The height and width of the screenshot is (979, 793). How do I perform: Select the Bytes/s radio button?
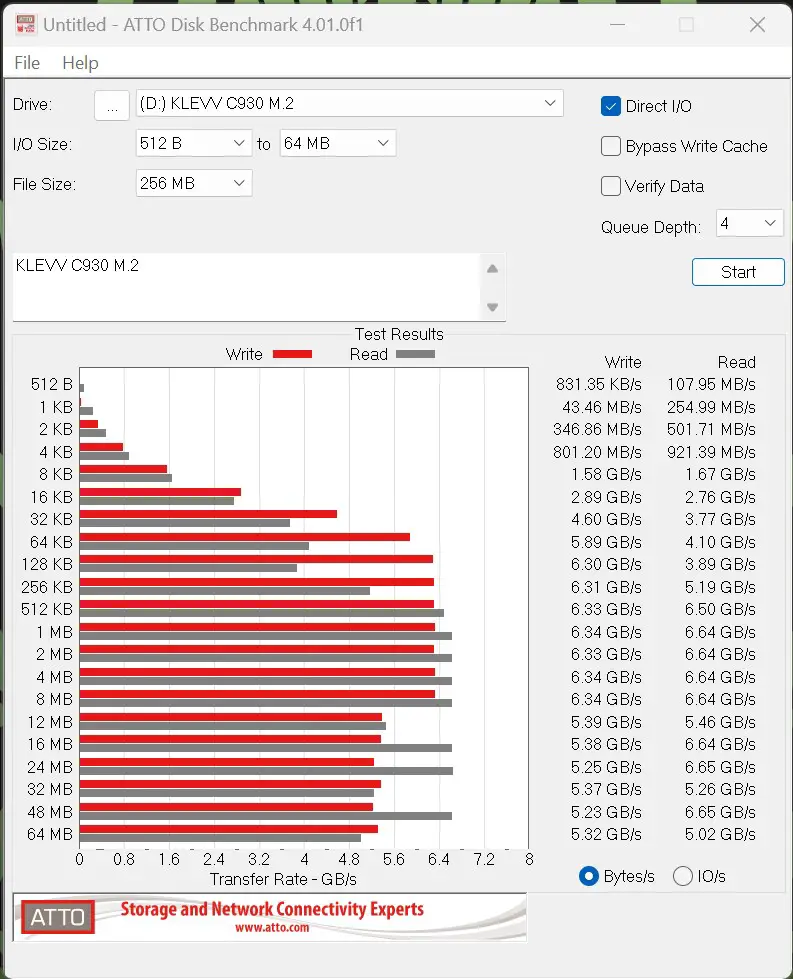[589, 877]
